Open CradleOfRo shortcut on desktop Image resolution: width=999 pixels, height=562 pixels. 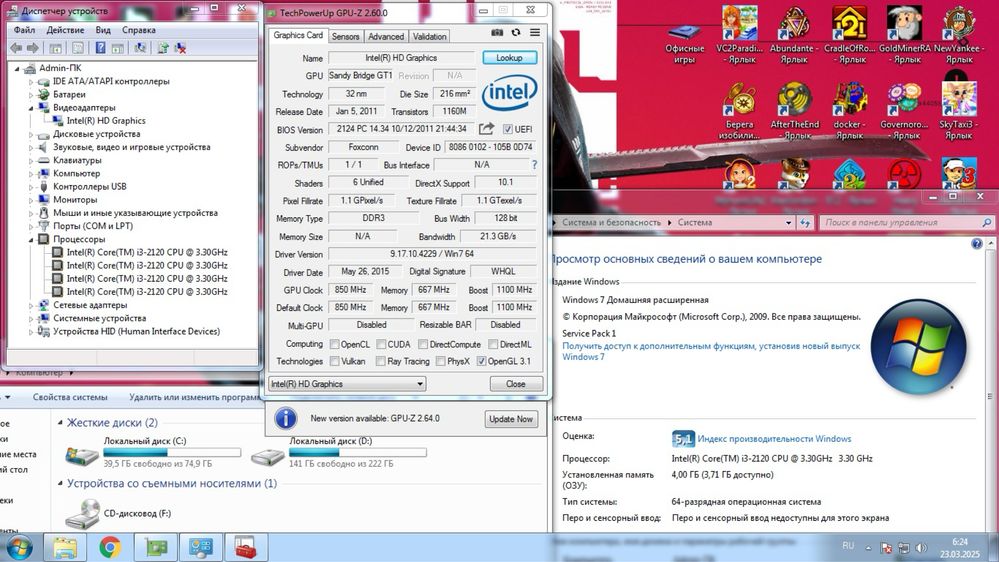pyautogui.click(x=849, y=35)
